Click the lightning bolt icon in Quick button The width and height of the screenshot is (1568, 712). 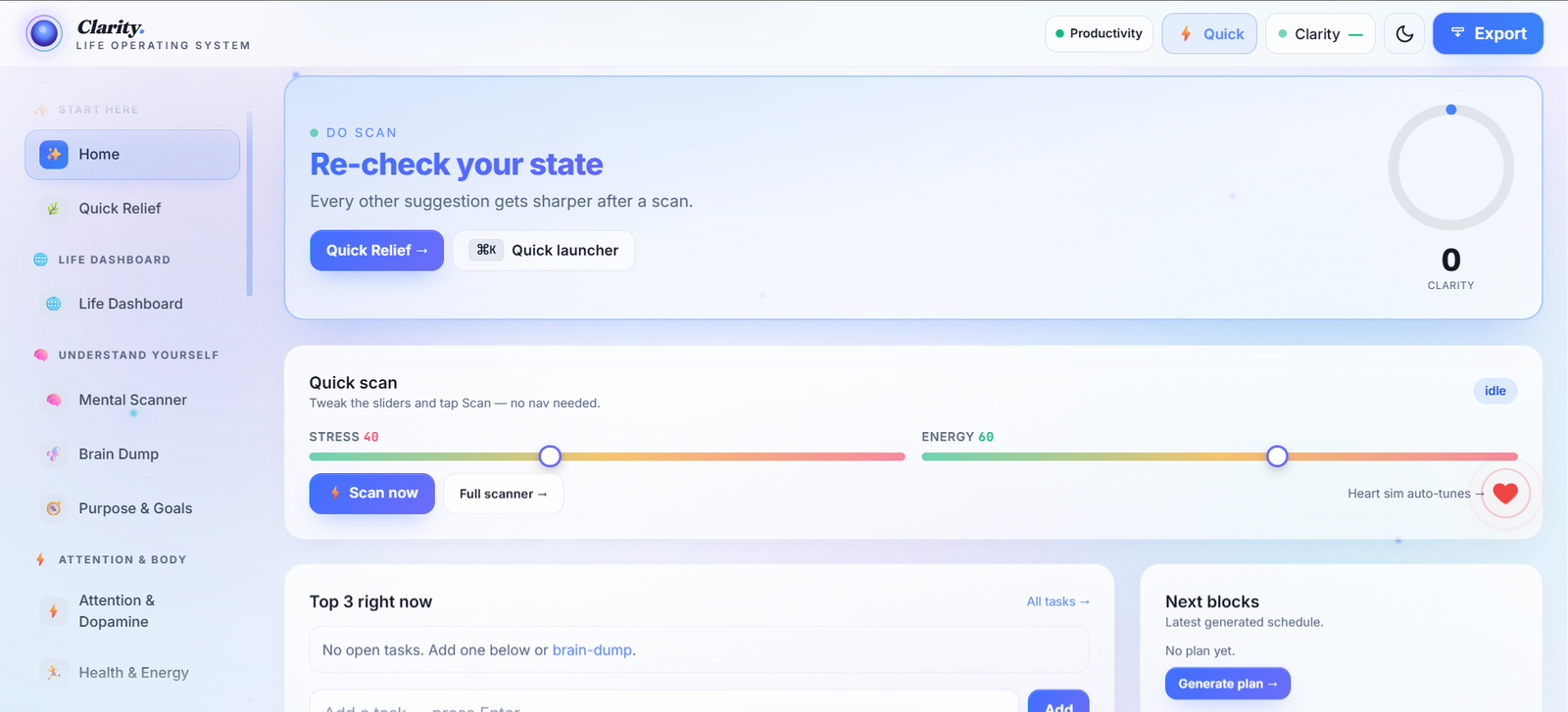coord(1186,34)
